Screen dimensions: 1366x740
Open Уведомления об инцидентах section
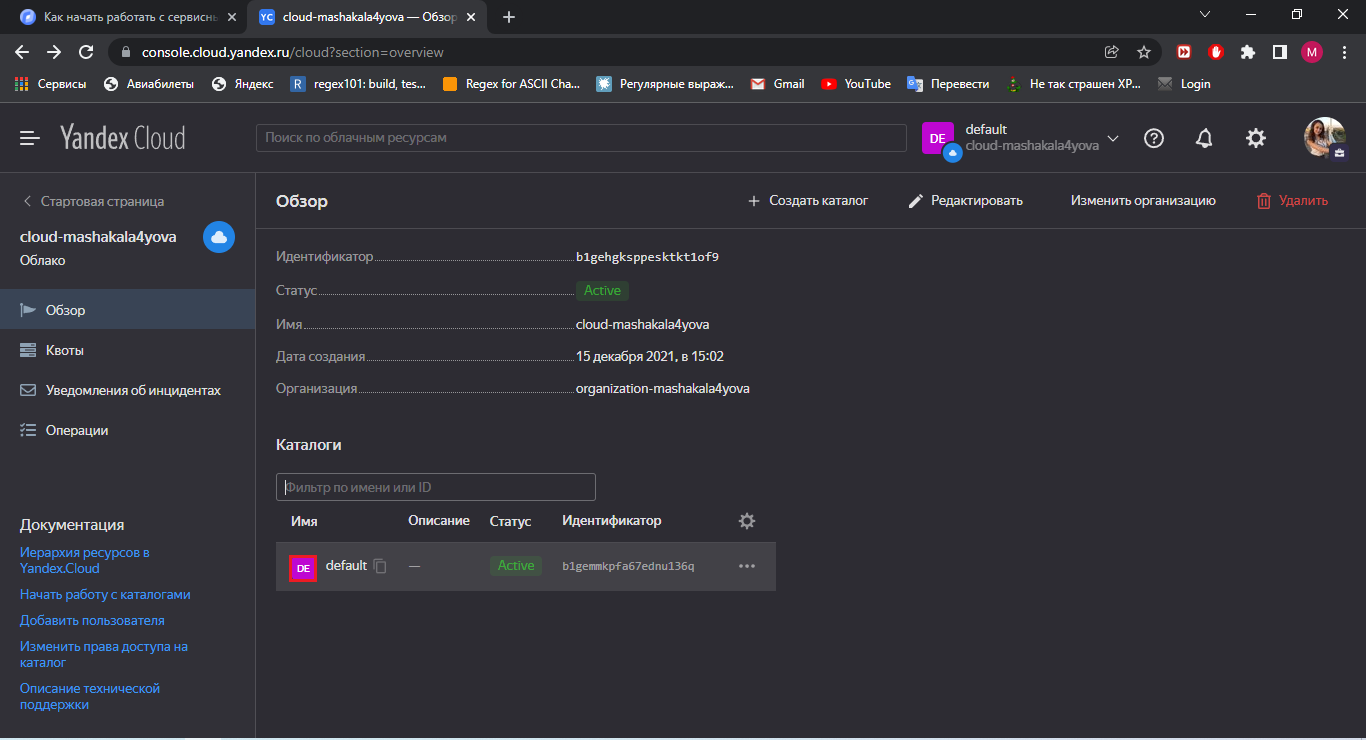pos(127,390)
